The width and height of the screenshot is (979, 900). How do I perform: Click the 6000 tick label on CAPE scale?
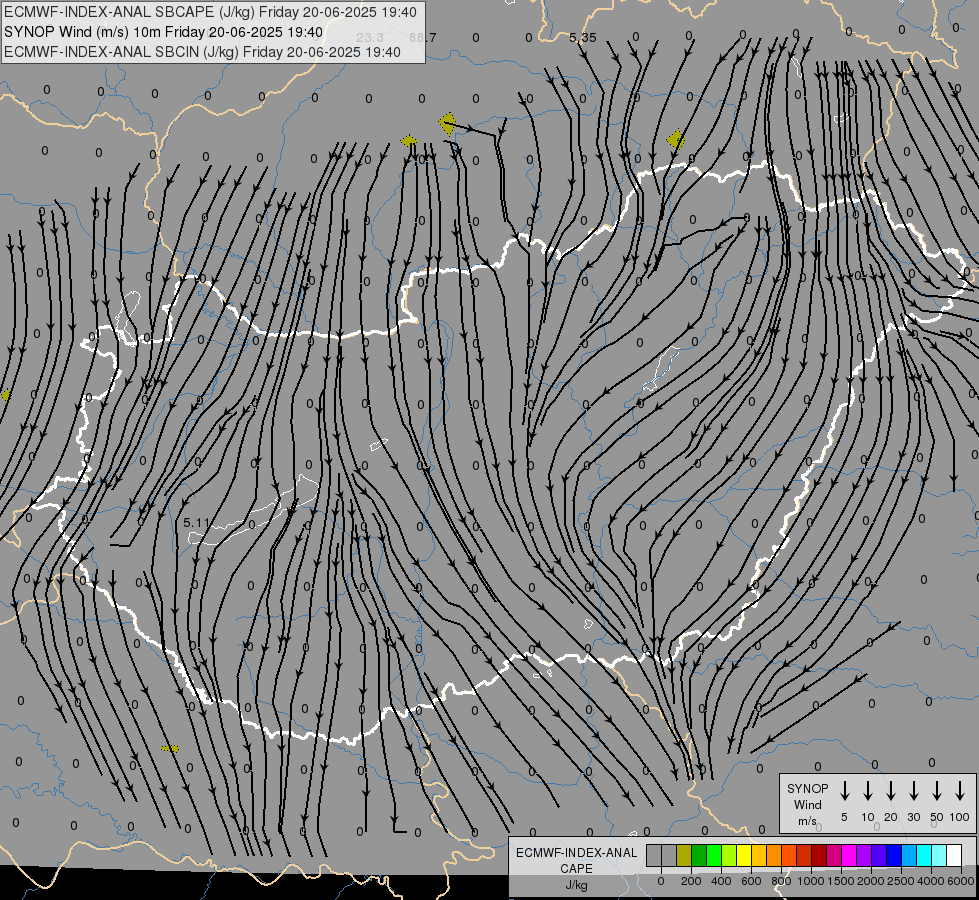pos(962,881)
